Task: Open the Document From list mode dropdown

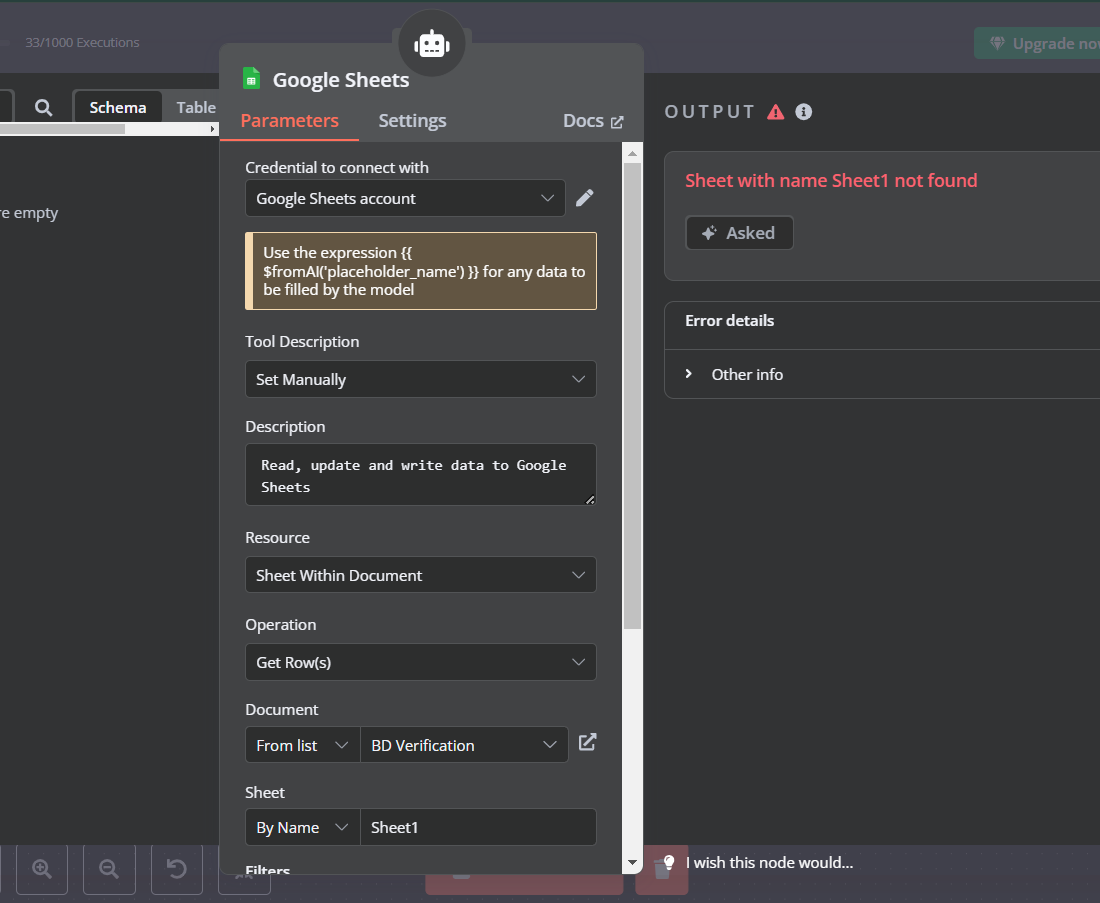Action: [x=302, y=744]
